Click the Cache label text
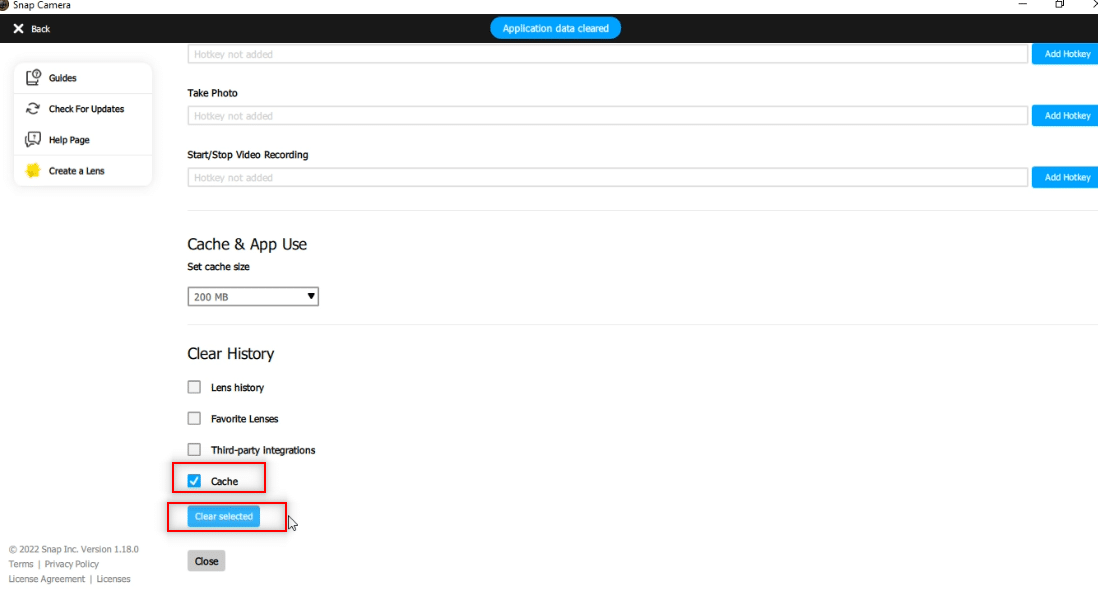Viewport: 1098px width, 591px height. (224, 482)
